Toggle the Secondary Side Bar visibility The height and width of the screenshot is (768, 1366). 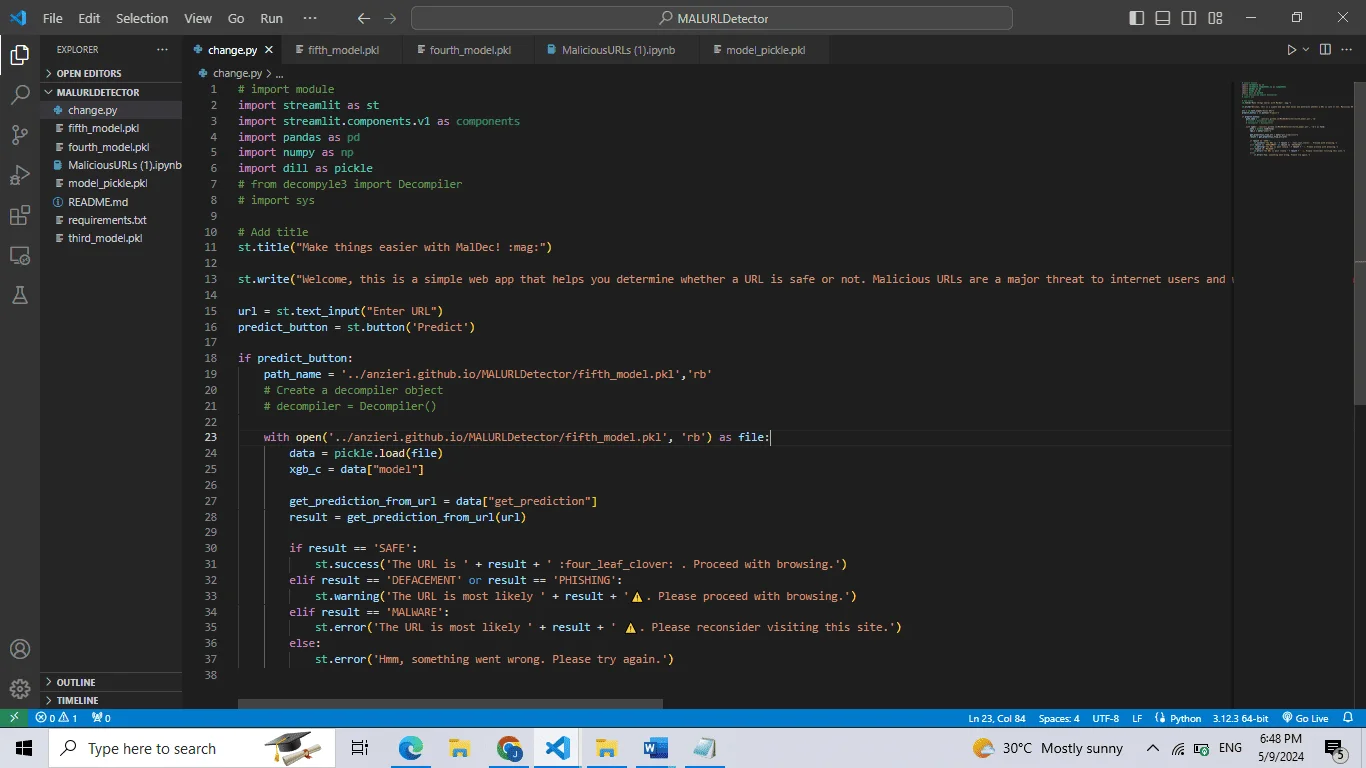(x=1188, y=18)
